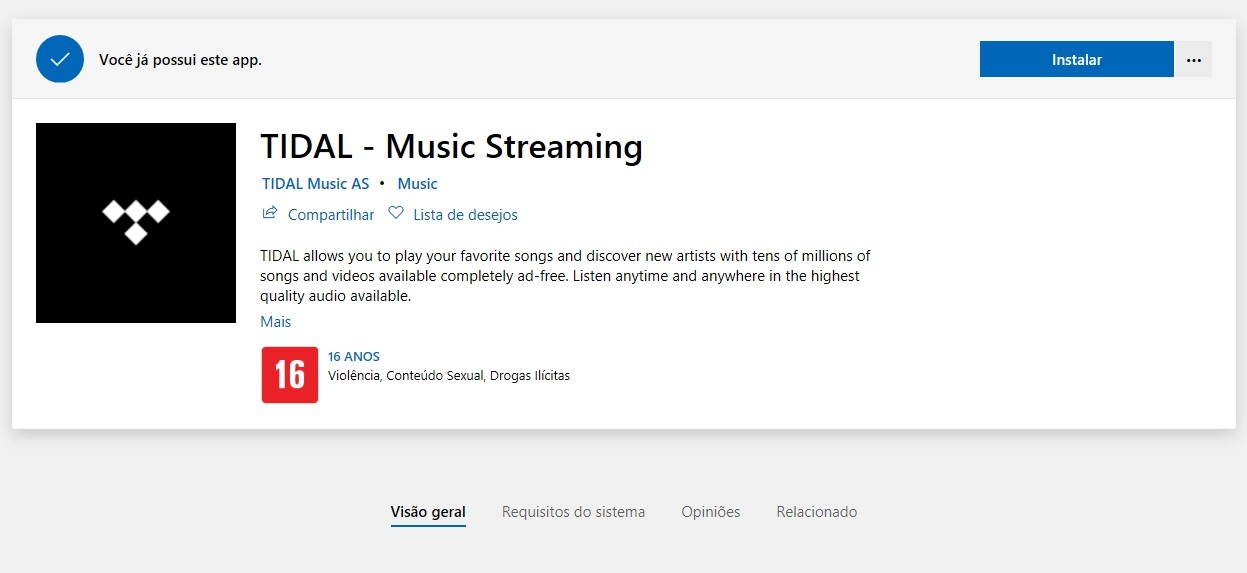Click the TIDAL description paragraph

click(x=565, y=276)
